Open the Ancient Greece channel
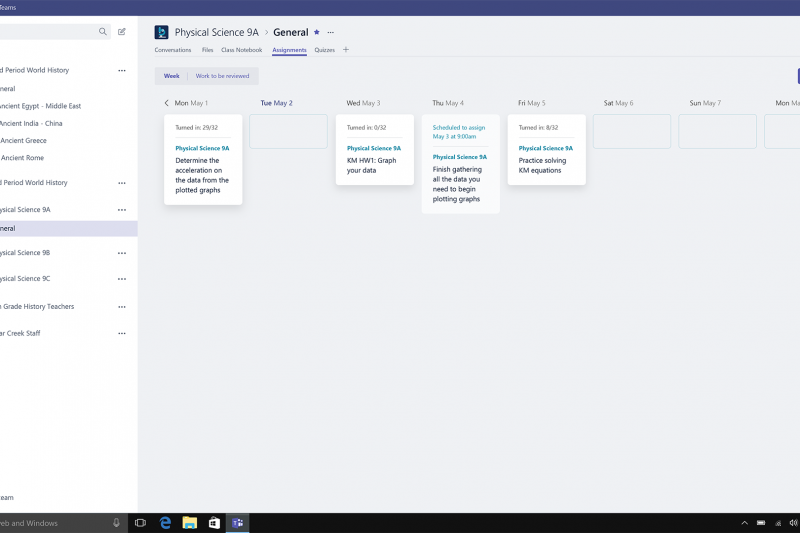 pos(23,141)
